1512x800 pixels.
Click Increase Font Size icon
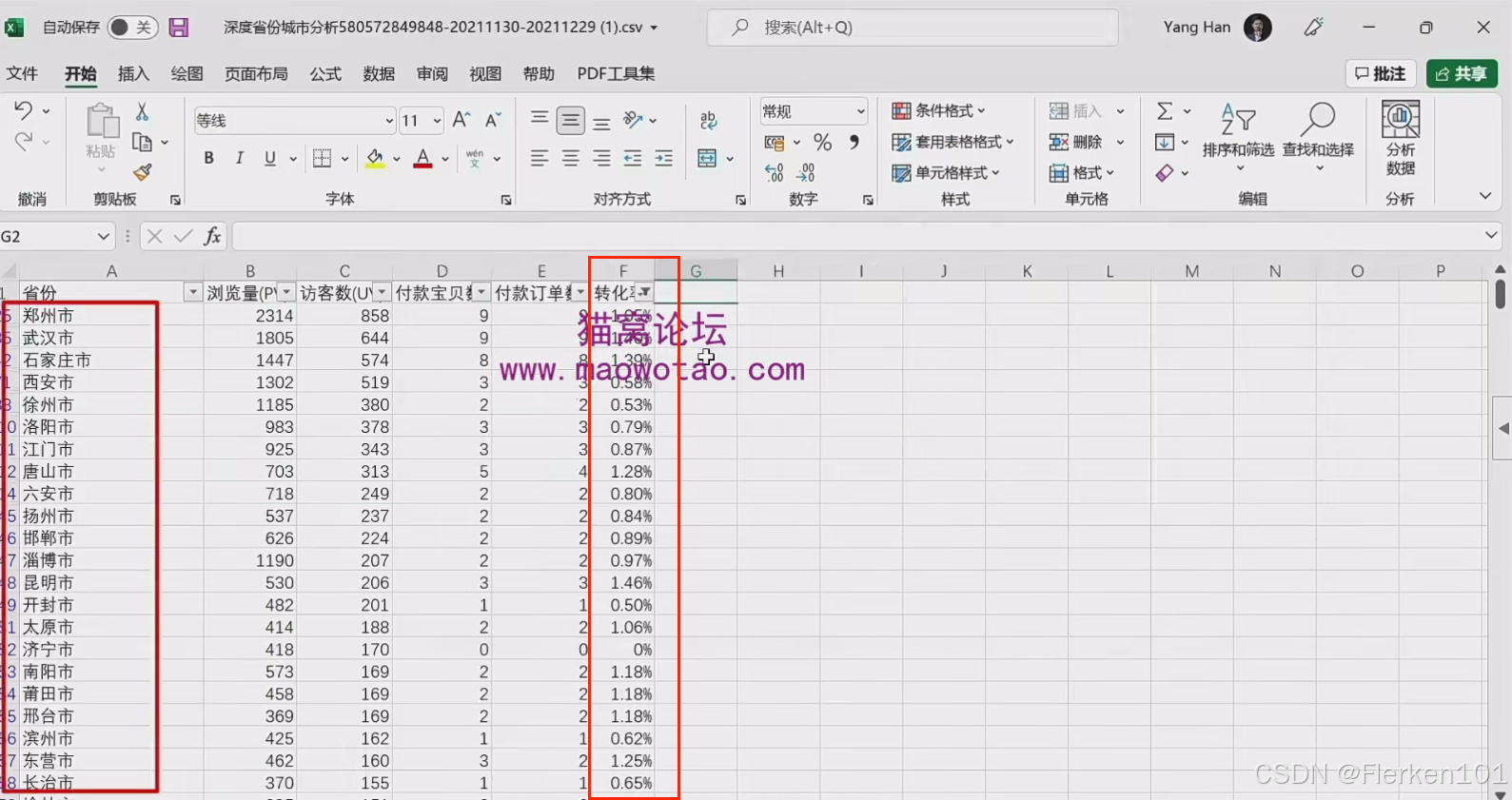461,120
